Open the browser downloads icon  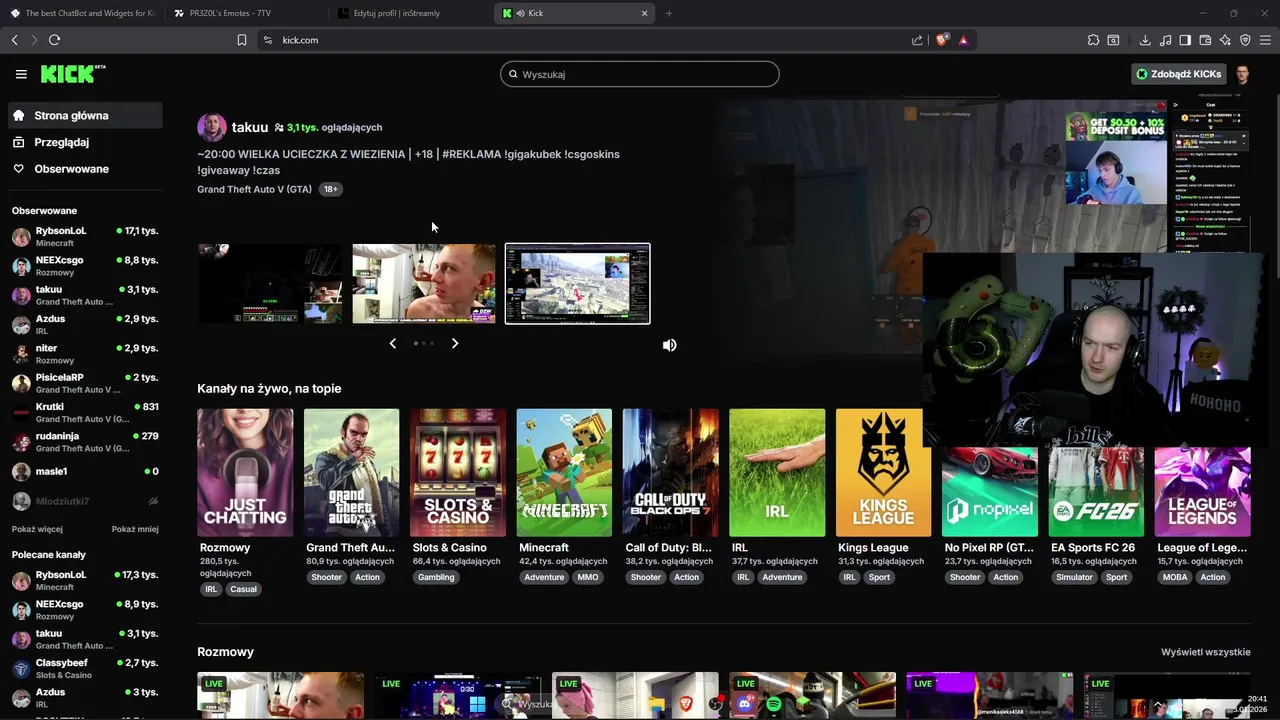point(1145,40)
